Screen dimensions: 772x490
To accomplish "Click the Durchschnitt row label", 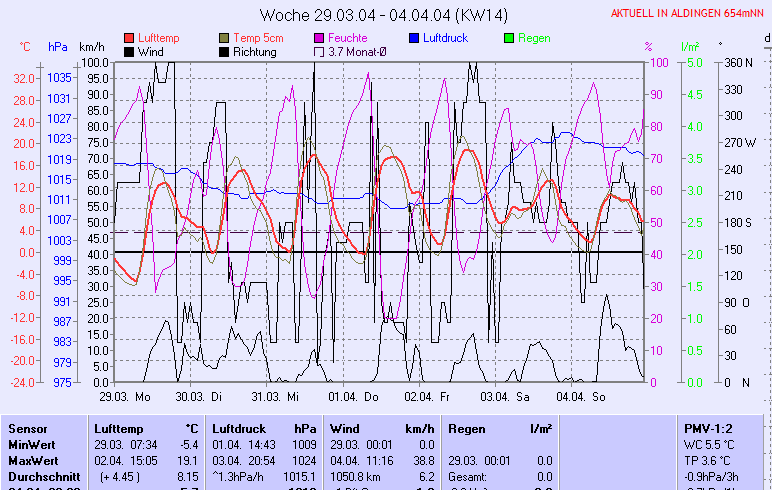I will point(41,477).
